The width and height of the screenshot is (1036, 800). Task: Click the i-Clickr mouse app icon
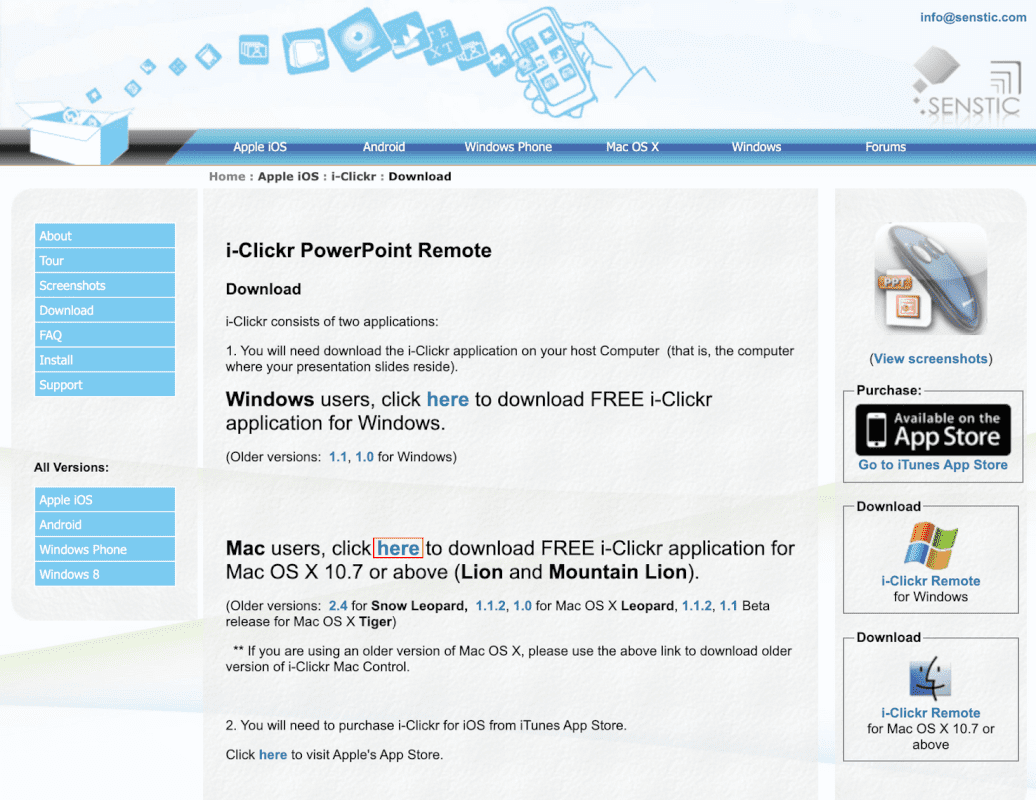point(930,279)
